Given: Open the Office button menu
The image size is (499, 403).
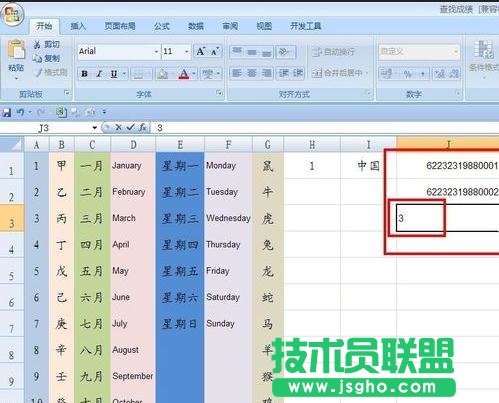Looking at the screenshot, I should 13,15.
